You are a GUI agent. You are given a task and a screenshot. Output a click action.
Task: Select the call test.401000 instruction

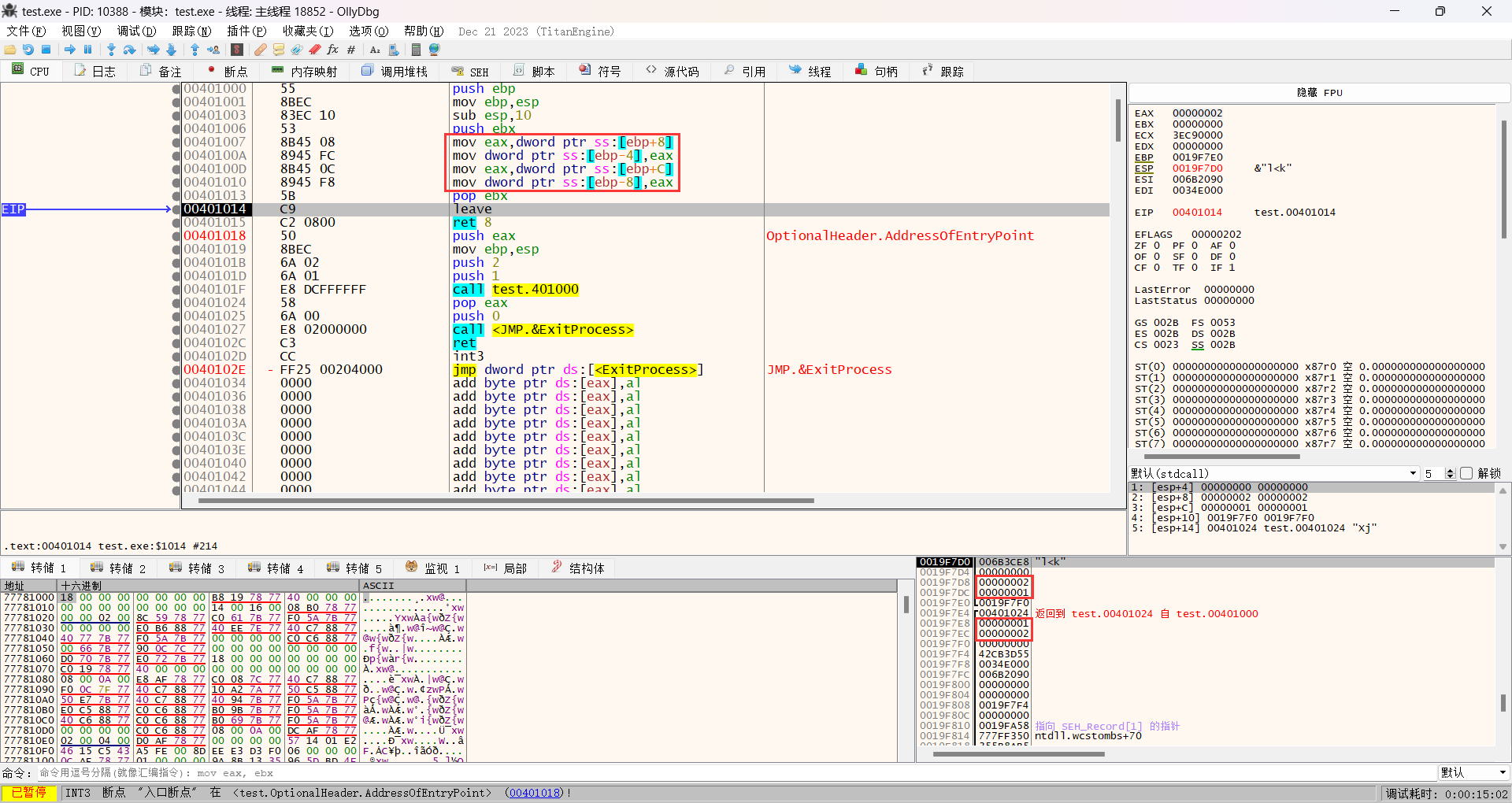click(x=516, y=290)
